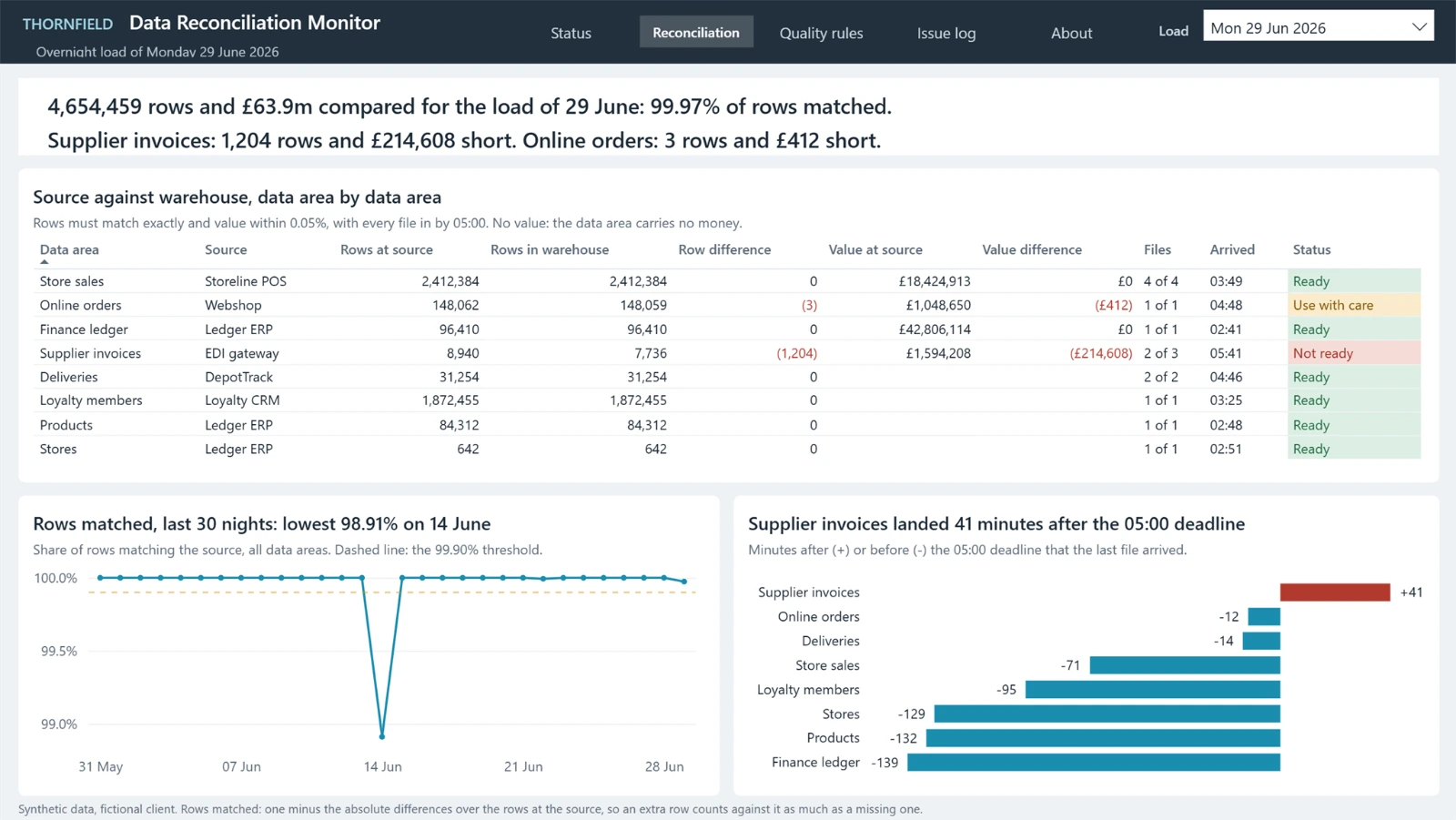The image size is (1456, 820).
Task: Click the sort arrow under Data area
Action: click(45, 262)
